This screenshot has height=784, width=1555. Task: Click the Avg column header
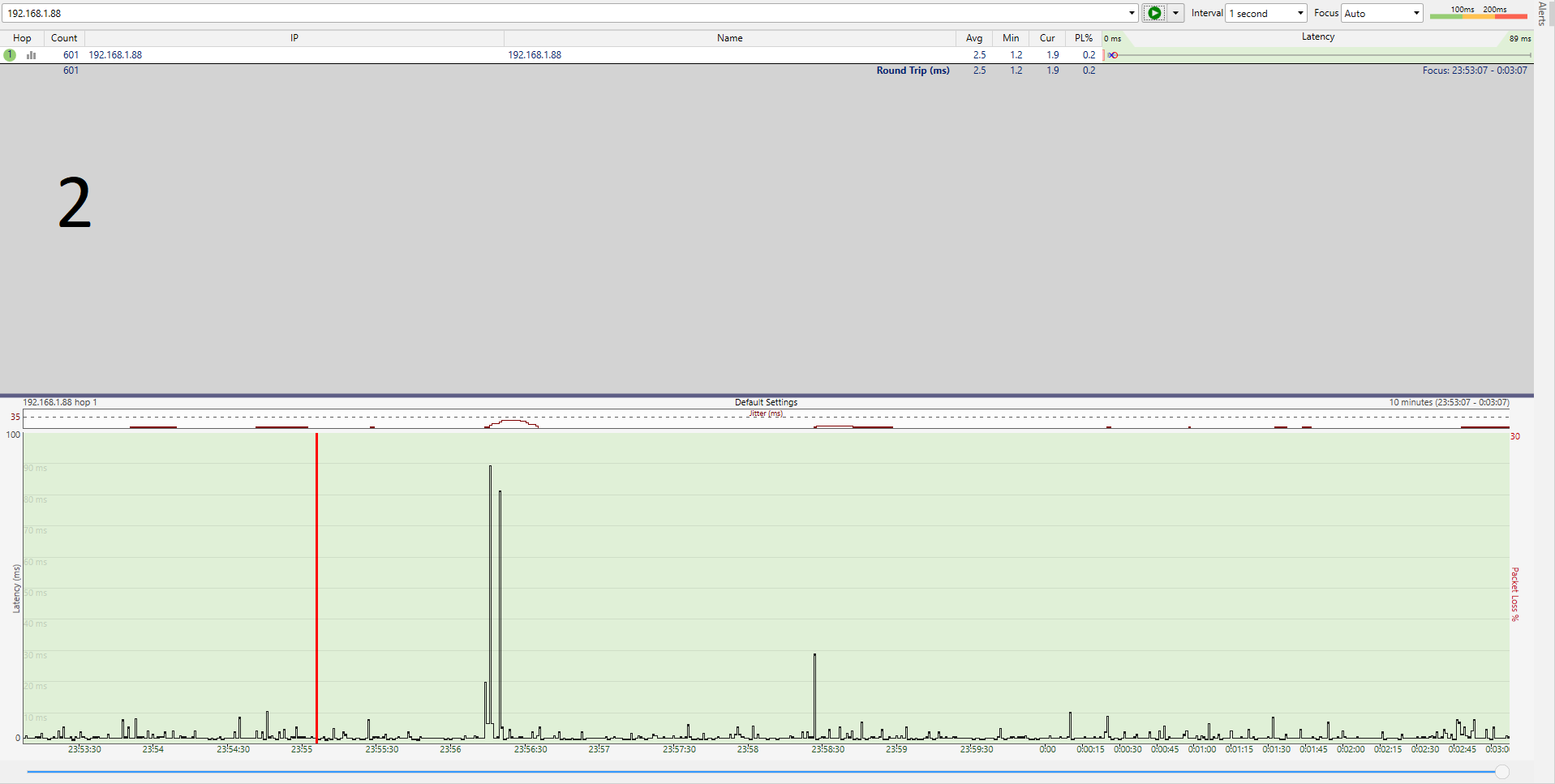pyautogui.click(x=974, y=38)
